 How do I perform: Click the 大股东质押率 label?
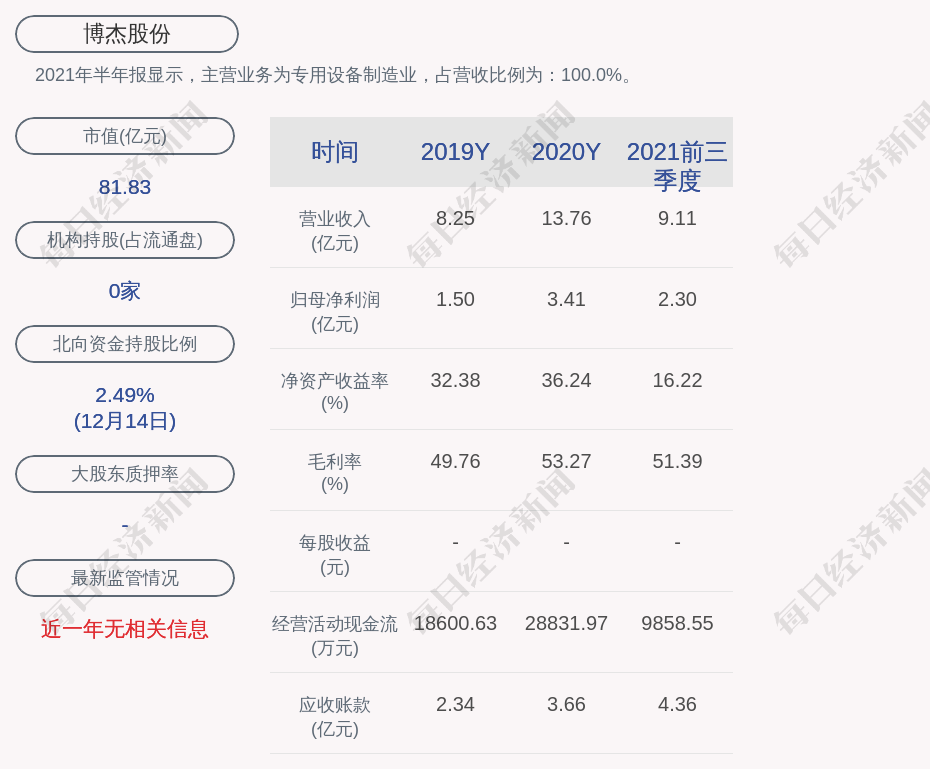[125, 474]
